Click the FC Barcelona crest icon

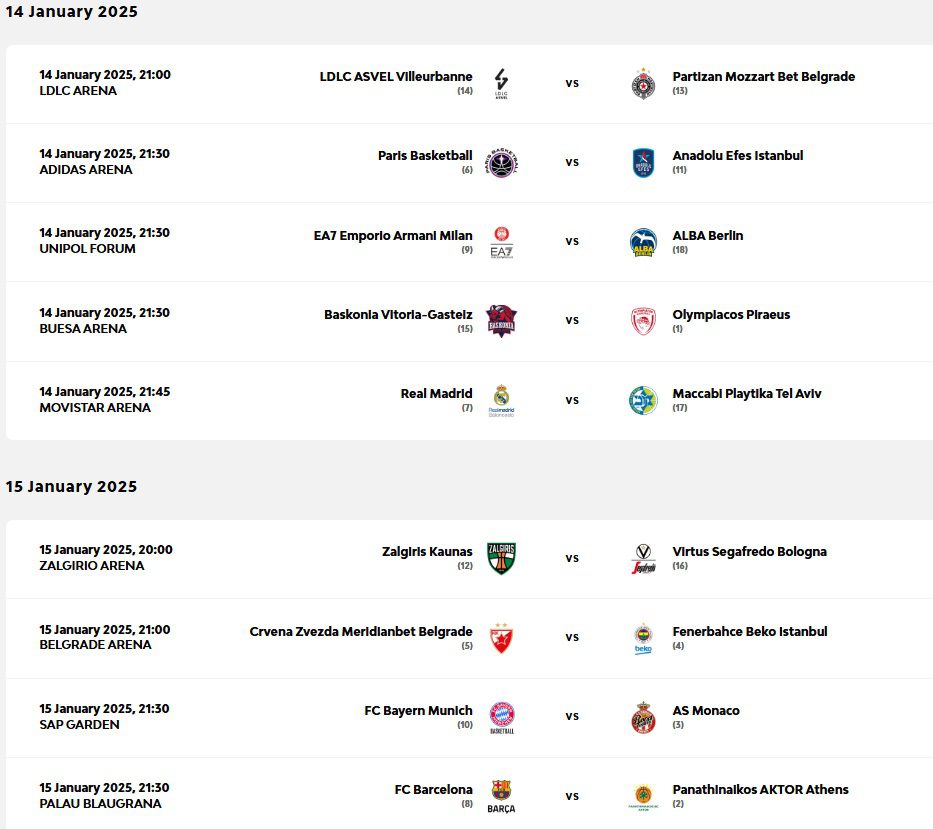pos(501,796)
